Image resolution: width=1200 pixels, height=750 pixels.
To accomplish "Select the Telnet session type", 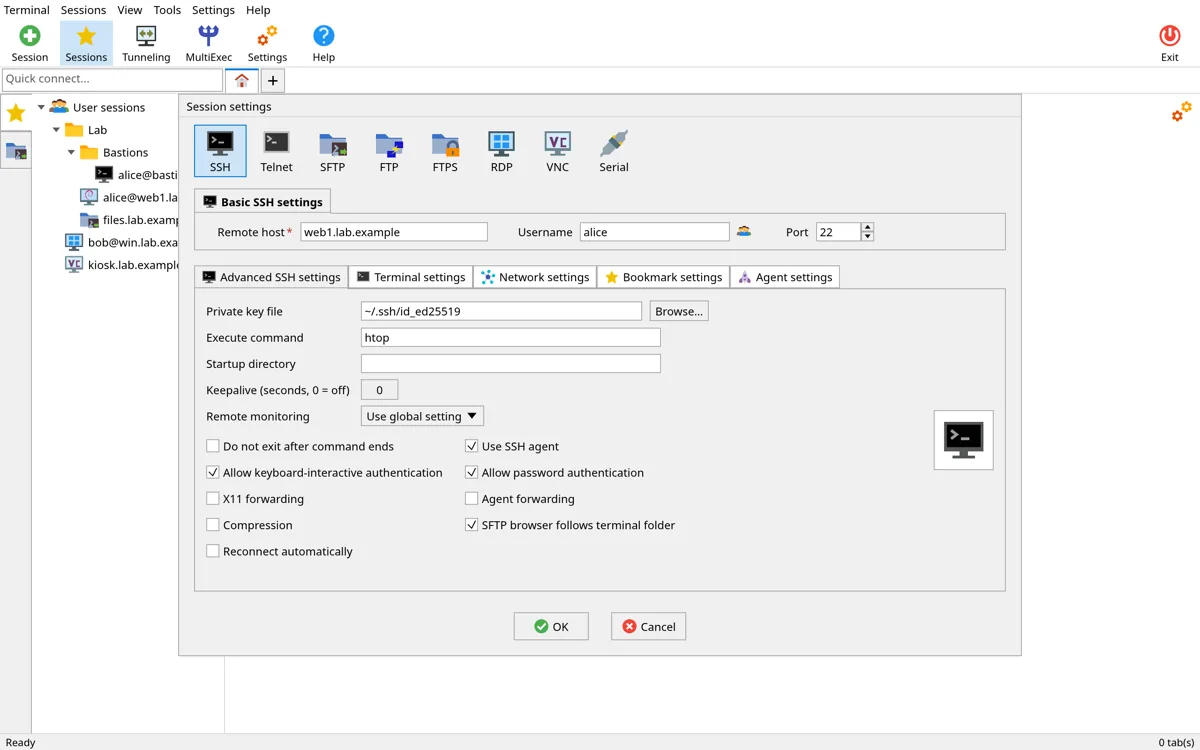I will (x=276, y=151).
